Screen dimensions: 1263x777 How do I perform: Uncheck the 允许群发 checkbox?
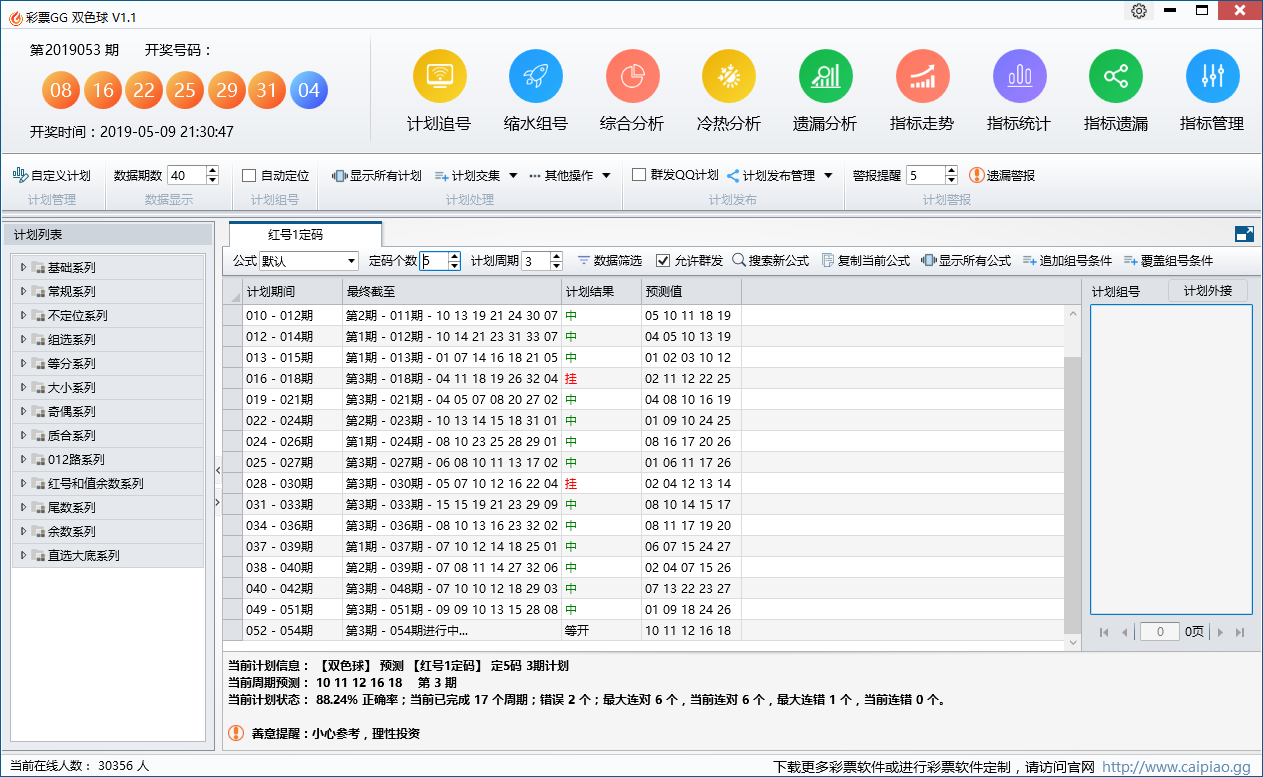(x=663, y=261)
